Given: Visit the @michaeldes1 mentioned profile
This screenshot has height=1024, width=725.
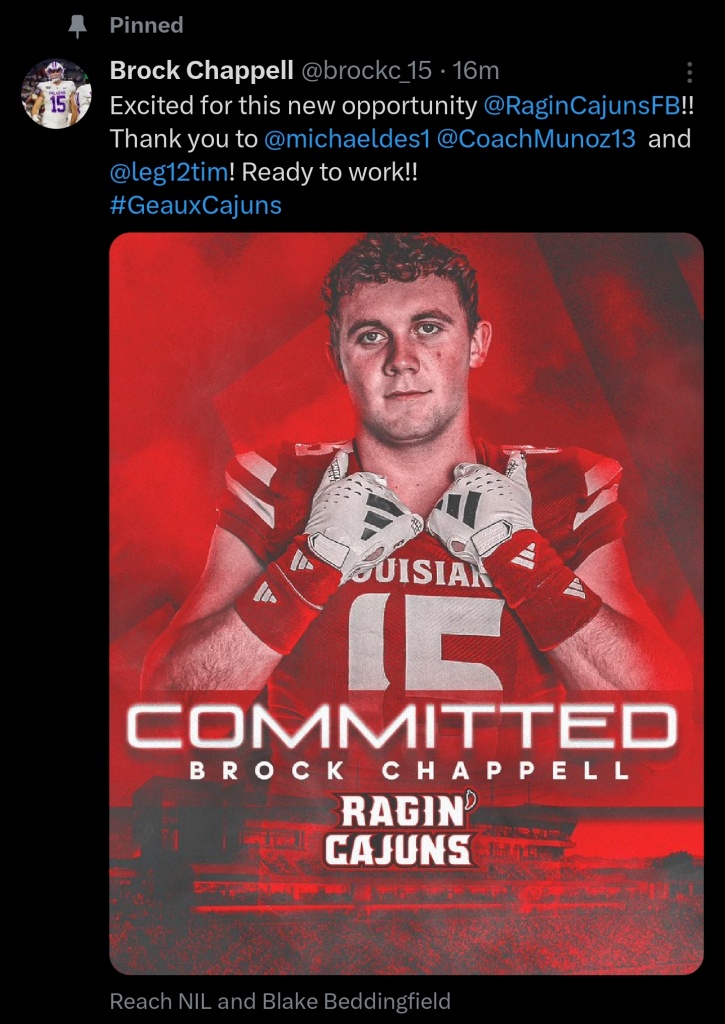Looking at the screenshot, I should pyautogui.click(x=346, y=139).
